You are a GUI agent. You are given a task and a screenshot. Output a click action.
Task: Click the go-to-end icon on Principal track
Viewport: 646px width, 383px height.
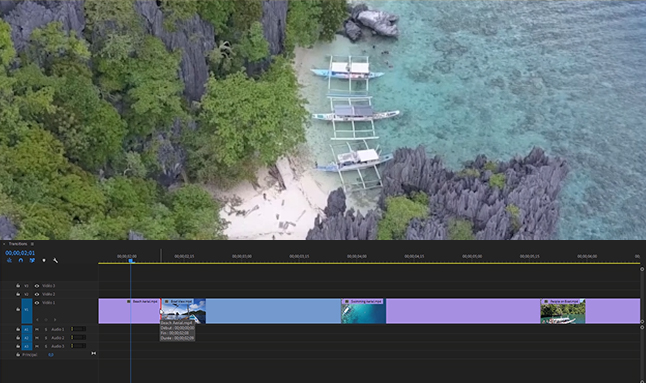pos(94,353)
